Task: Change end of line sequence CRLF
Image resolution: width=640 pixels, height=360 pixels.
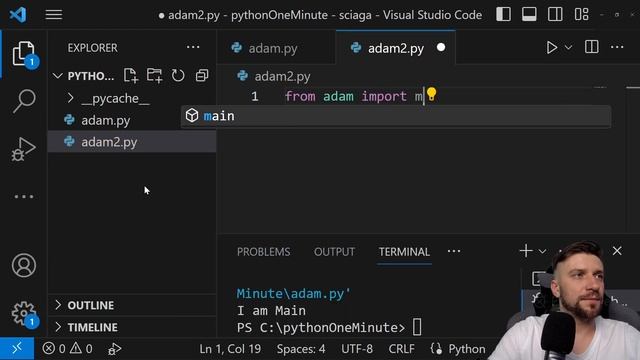Action: [x=401, y=349]
